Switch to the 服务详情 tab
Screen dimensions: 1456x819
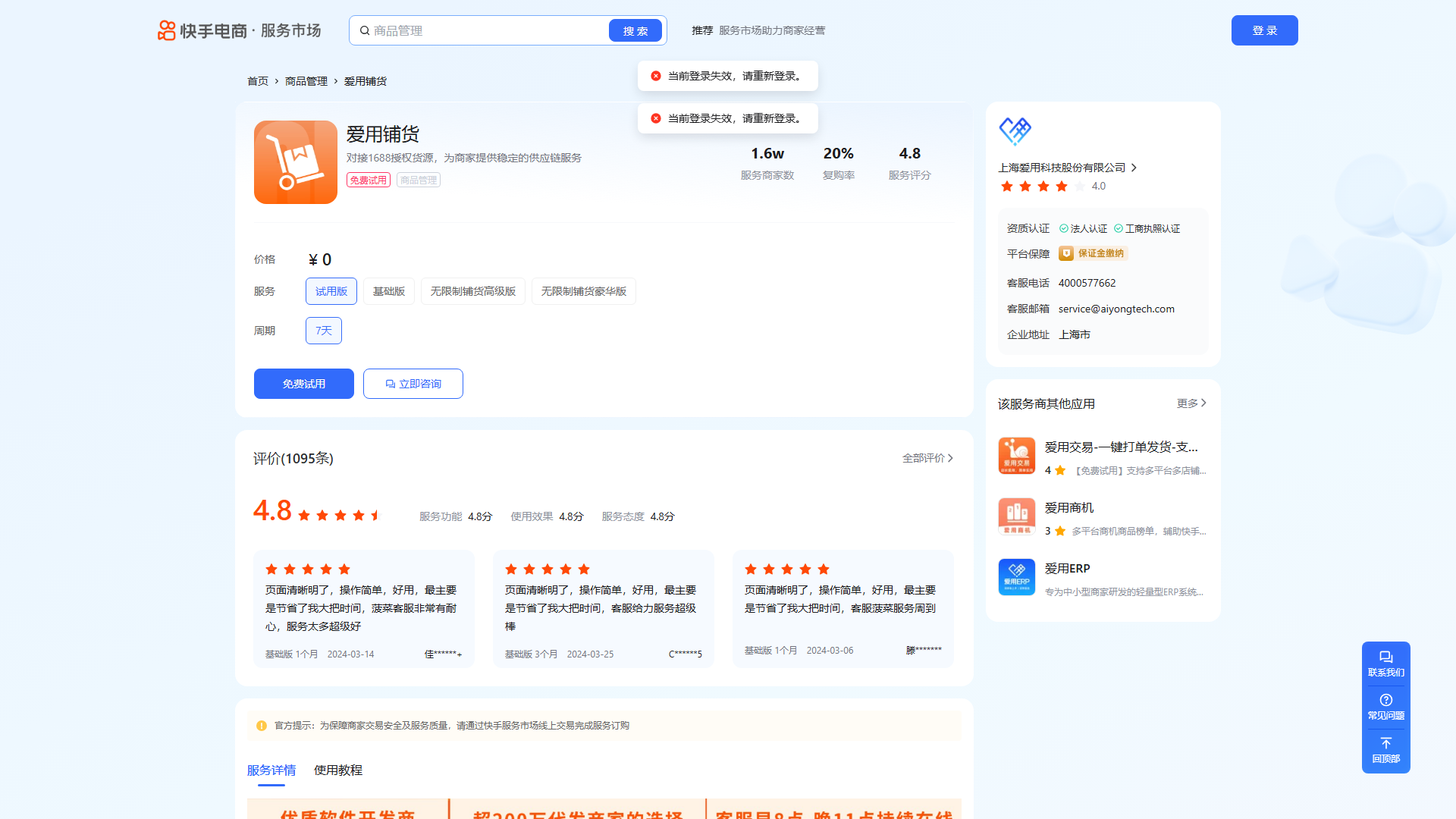click(271, 770)
